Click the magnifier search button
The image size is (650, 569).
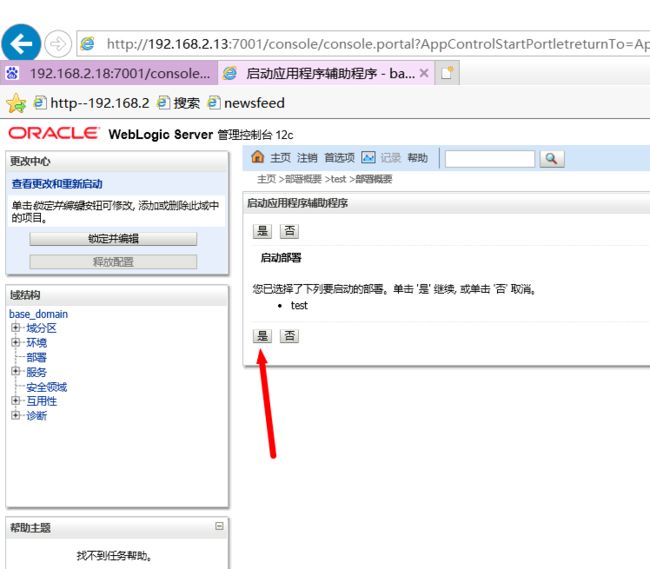[552, 159]
